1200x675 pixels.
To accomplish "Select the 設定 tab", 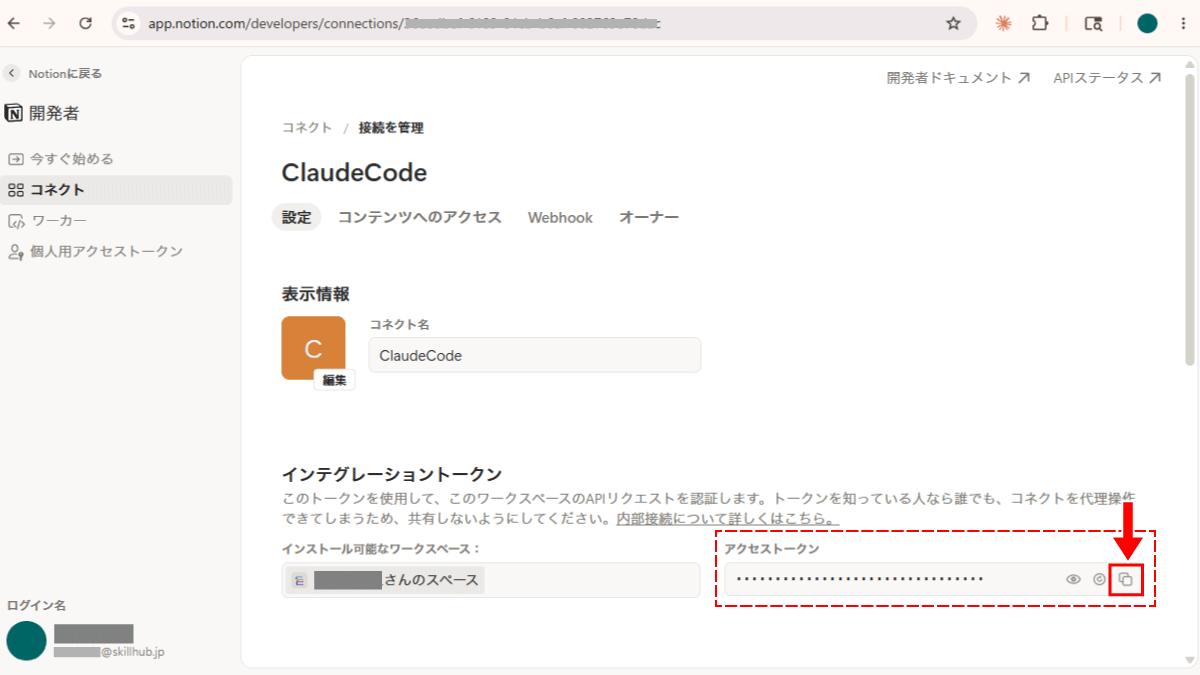I will tap(296, 217).
